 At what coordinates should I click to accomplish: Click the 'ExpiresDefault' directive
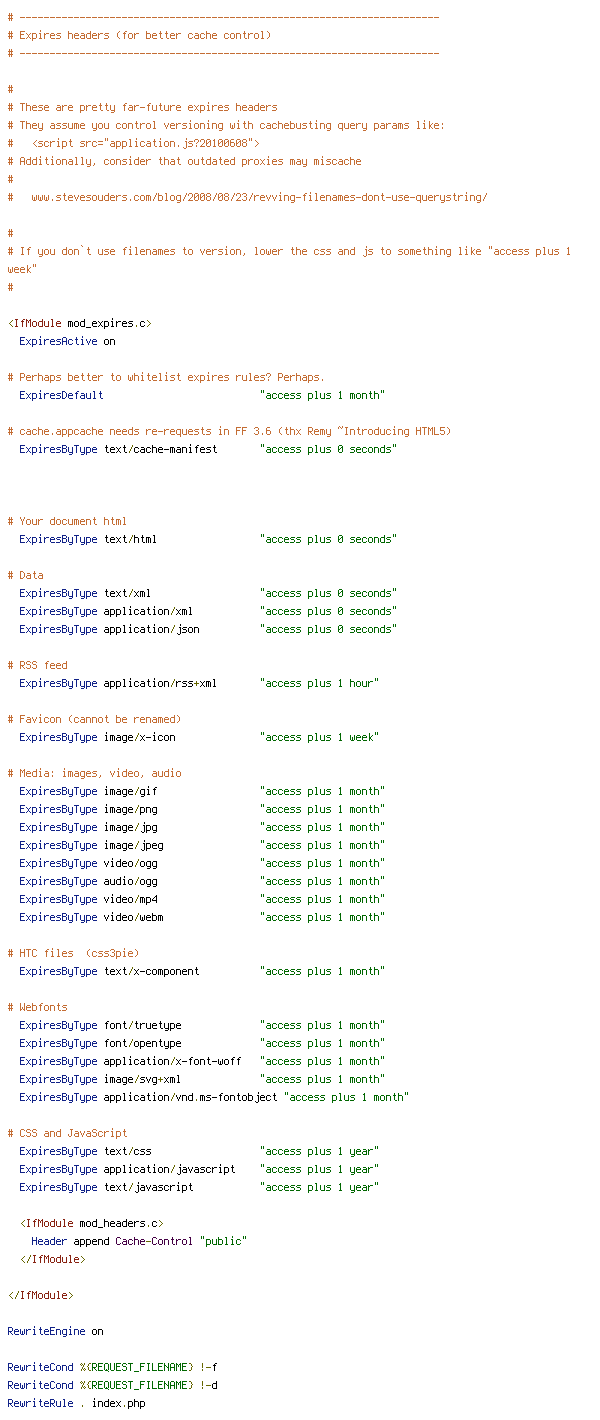(61, 395)
